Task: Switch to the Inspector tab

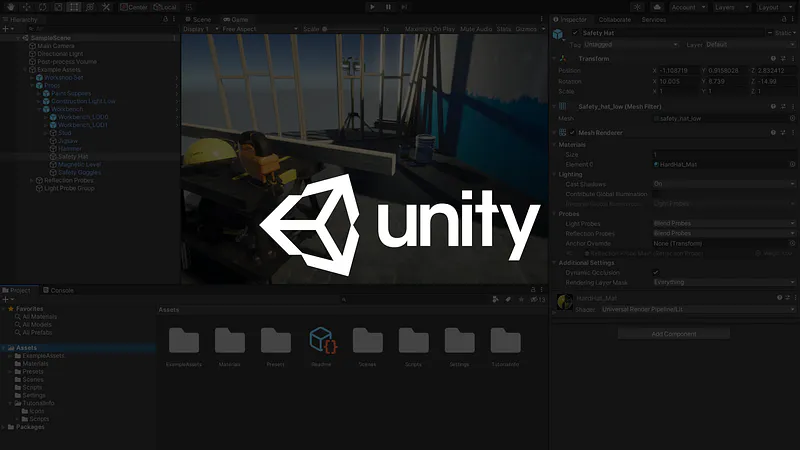Action: tap(570, 19)
